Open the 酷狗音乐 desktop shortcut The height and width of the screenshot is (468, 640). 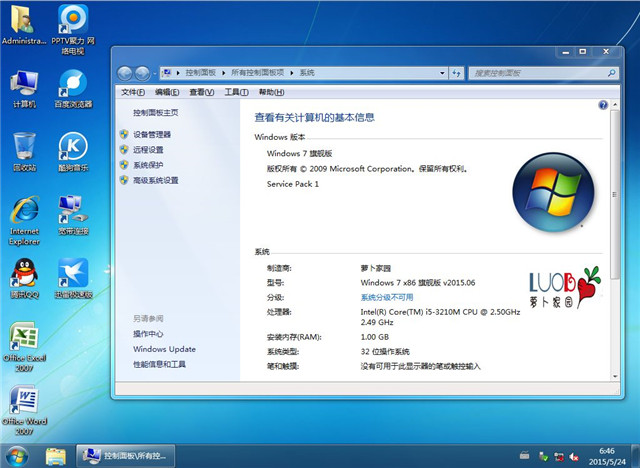(73, 148)
